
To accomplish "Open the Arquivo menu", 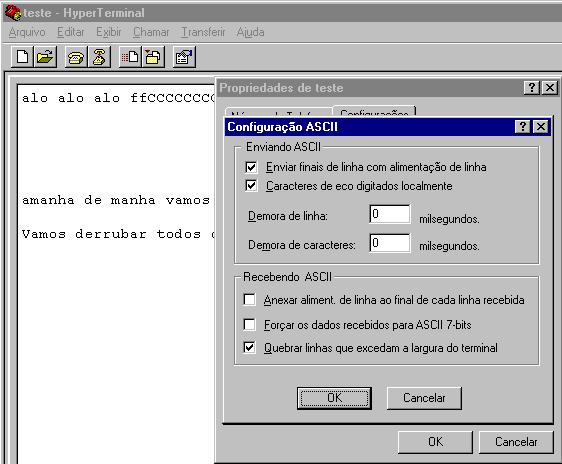I will click(27, 32).
